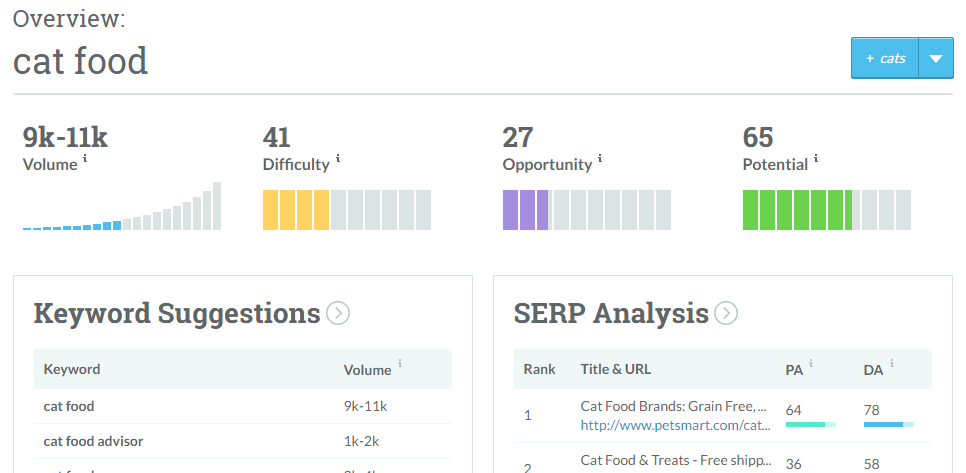Click the Opportunity info icon
Screen dimensions: 966x473
pyautogui.click(x=600, y=159)
